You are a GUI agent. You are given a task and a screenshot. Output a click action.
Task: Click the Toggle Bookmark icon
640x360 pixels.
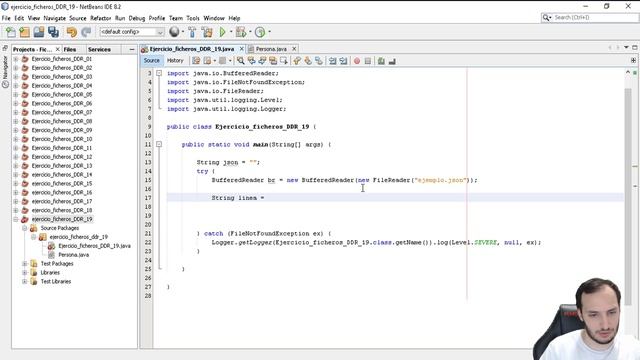[318, 61]
